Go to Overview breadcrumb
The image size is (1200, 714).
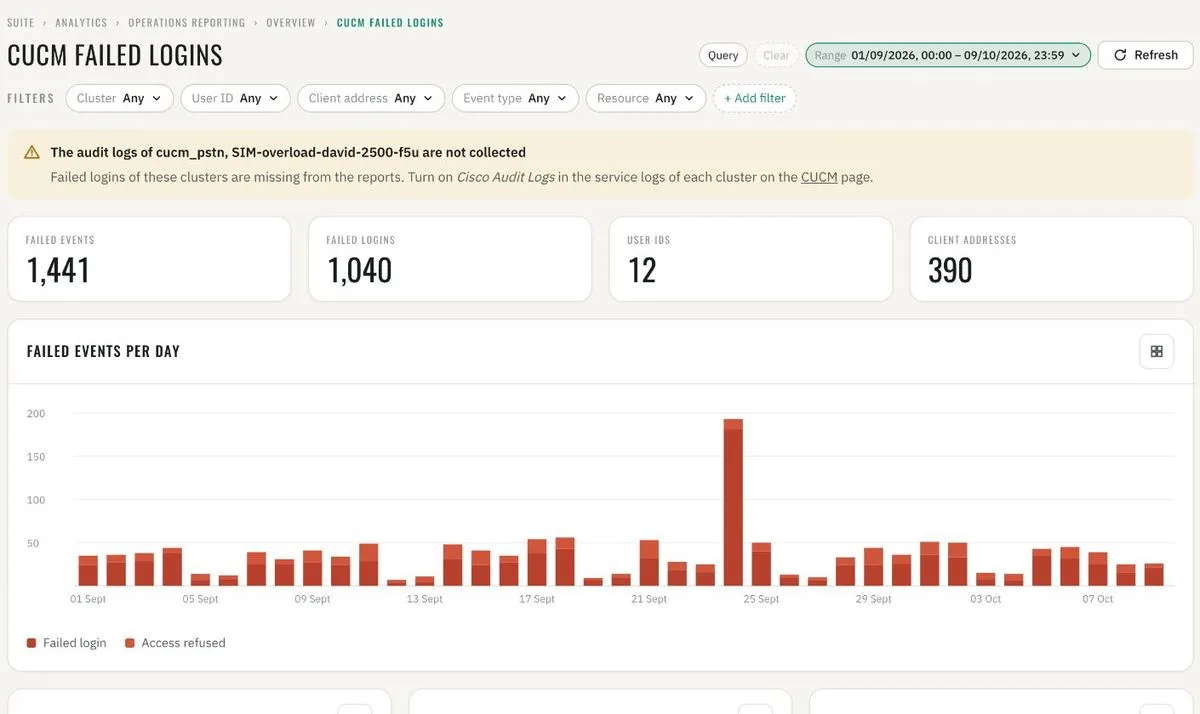[291, 22]
